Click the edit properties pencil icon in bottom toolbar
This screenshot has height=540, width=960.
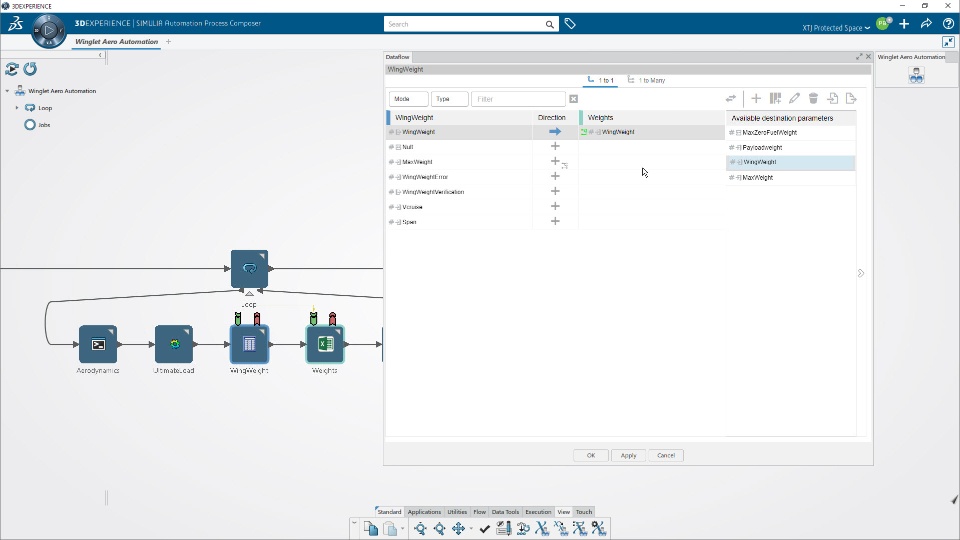click(504, 528)
